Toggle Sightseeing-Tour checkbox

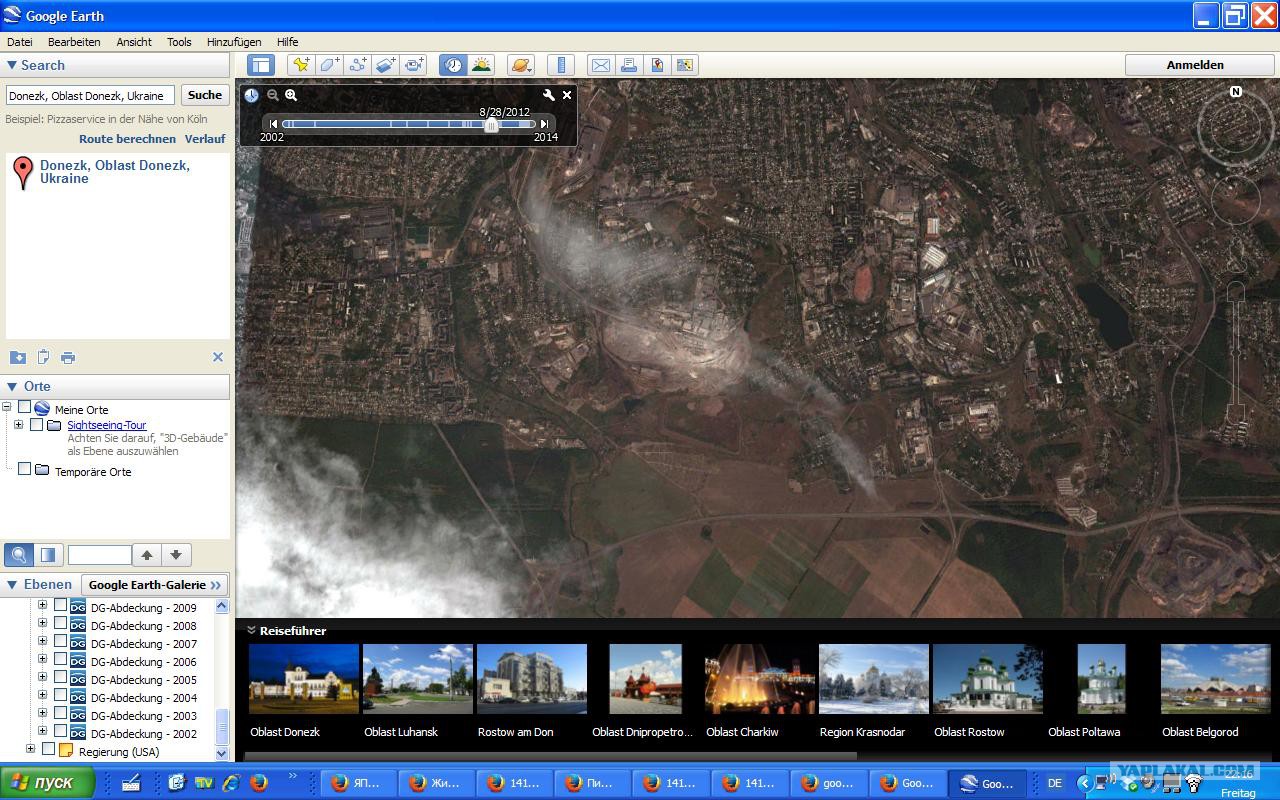[36, 424]
